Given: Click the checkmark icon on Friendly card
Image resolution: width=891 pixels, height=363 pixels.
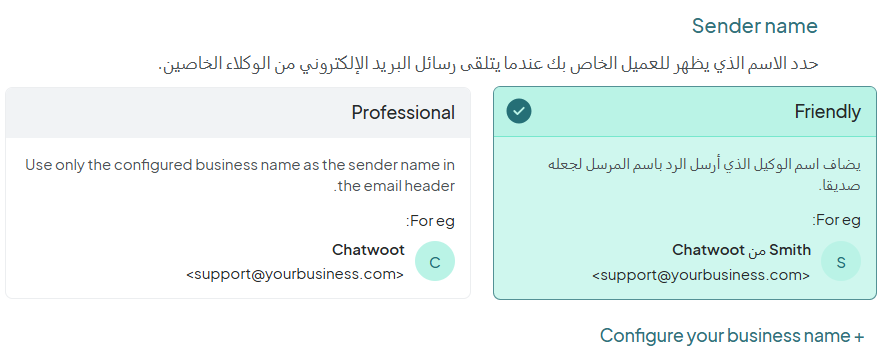Looking at the screenshot, I should pos(519,111).
